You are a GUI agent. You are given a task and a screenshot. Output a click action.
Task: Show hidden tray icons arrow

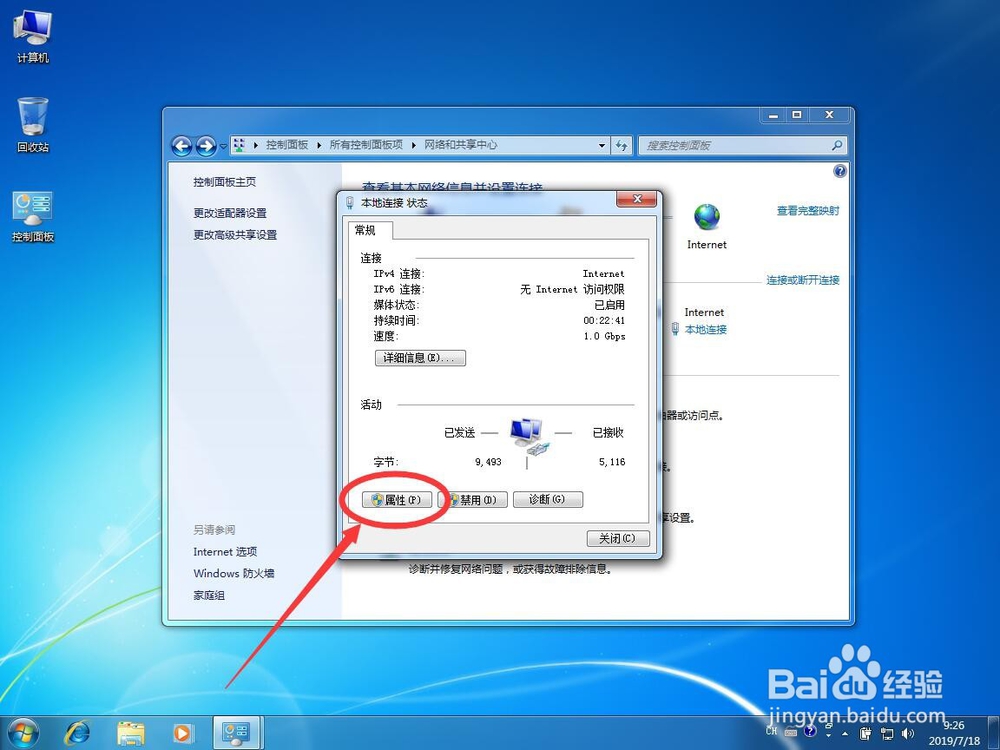tap(845, 733)
